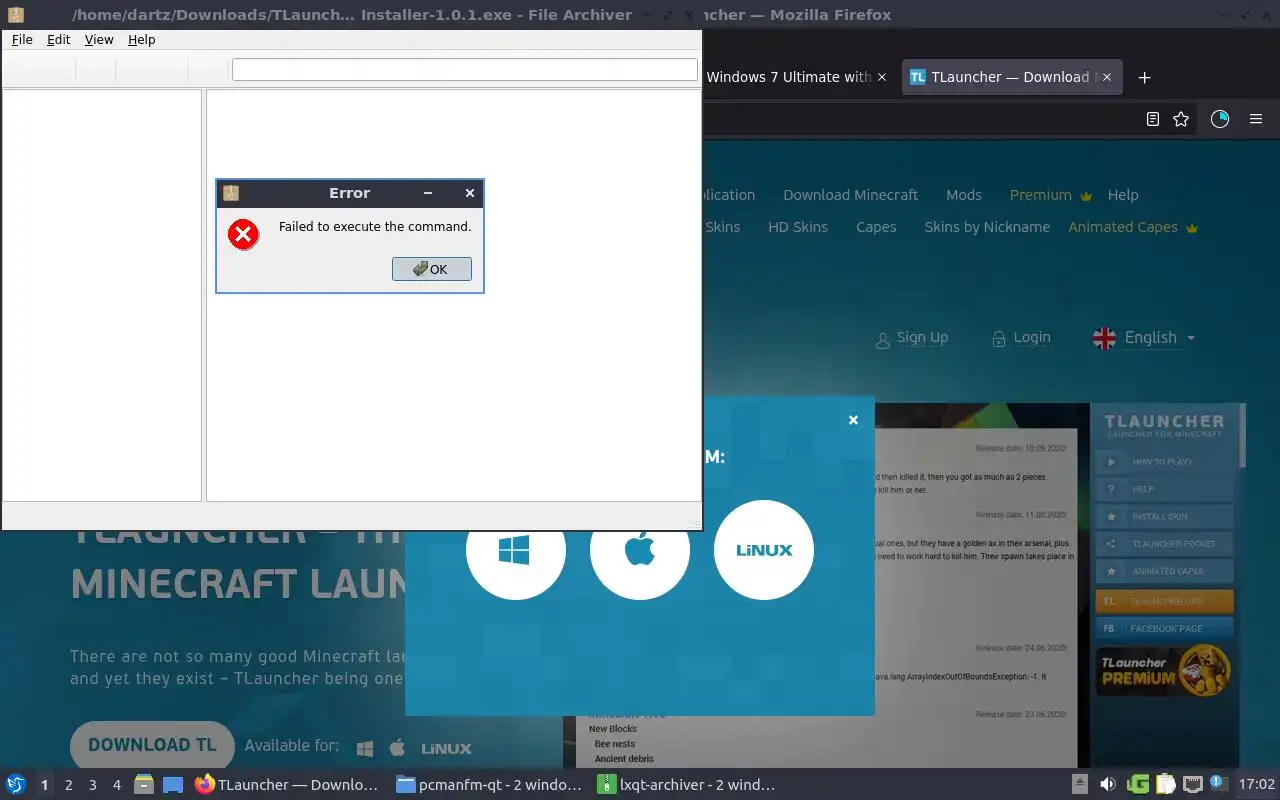
Task: Click the Windows icon beside Available for
Action: 365,748
